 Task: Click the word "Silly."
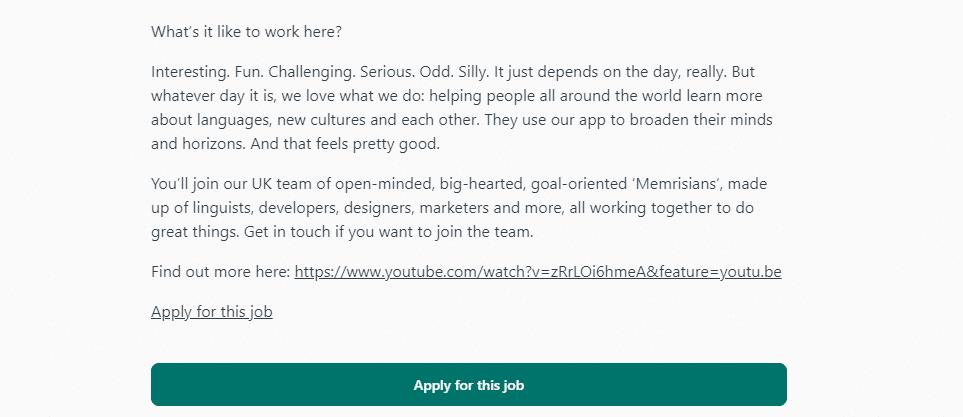click(x=473, y=72)
